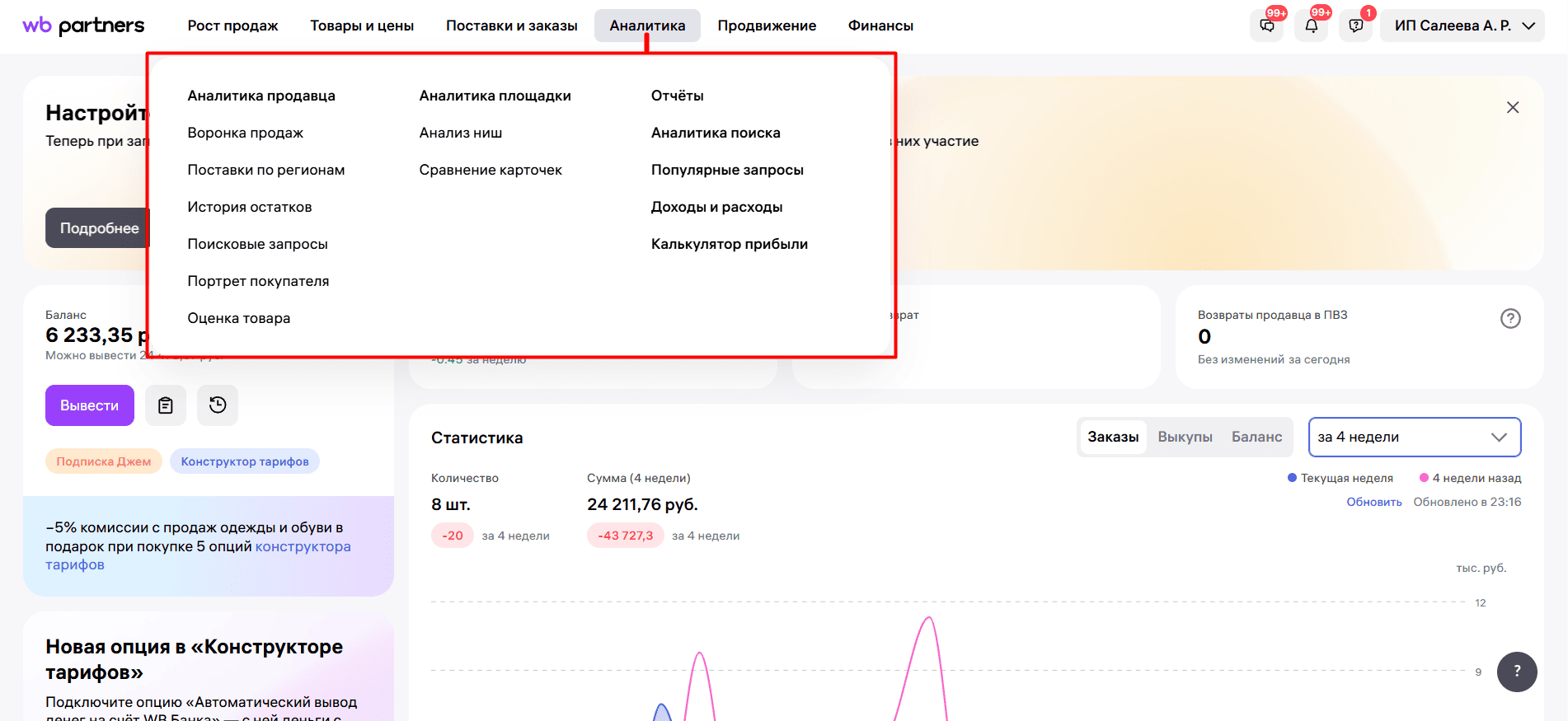Close the settings banner with X
Viewport: 1568px width, 721px height.
1513,107
